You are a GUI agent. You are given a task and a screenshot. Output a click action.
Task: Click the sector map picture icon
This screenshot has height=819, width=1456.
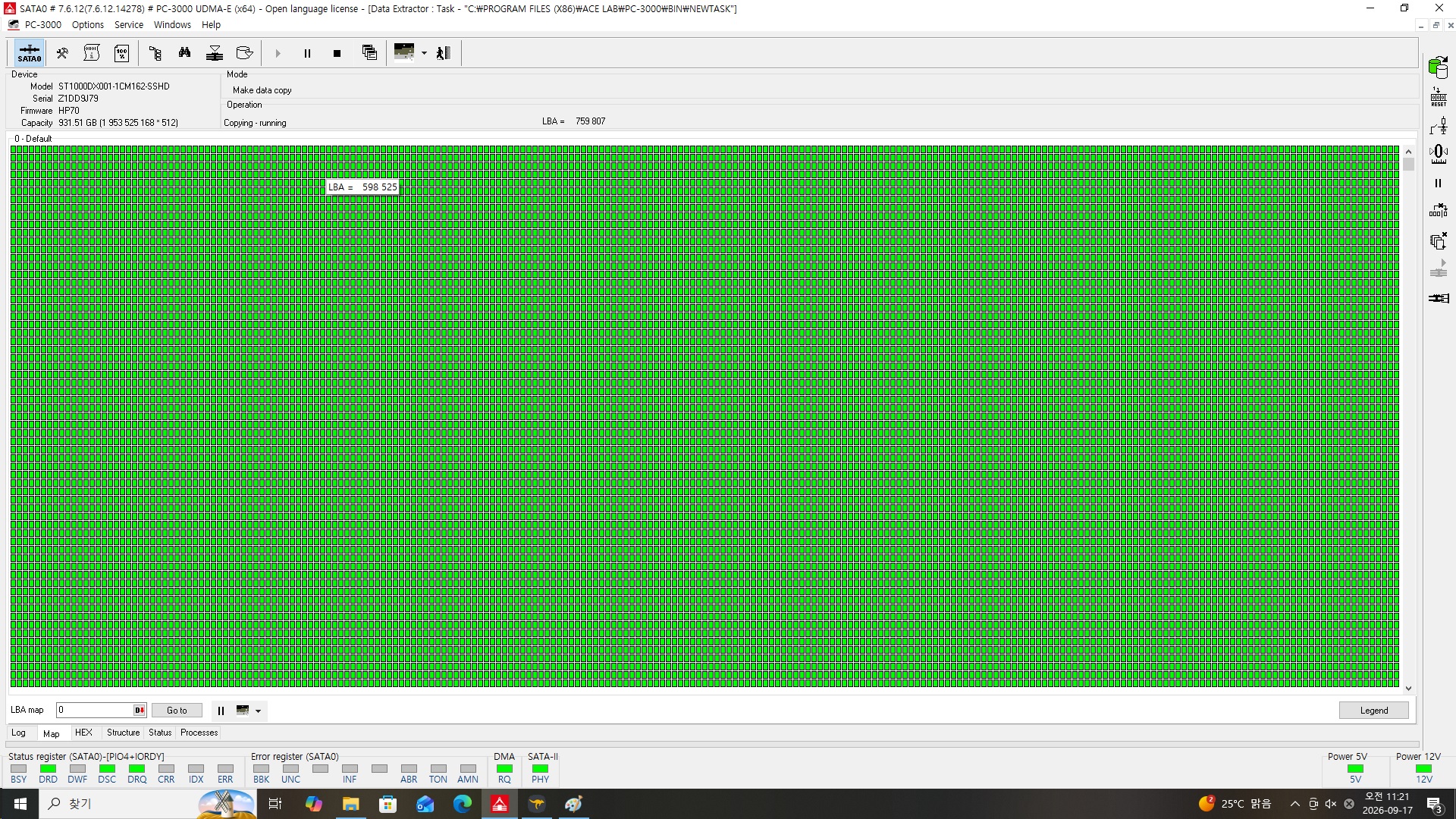404,52
